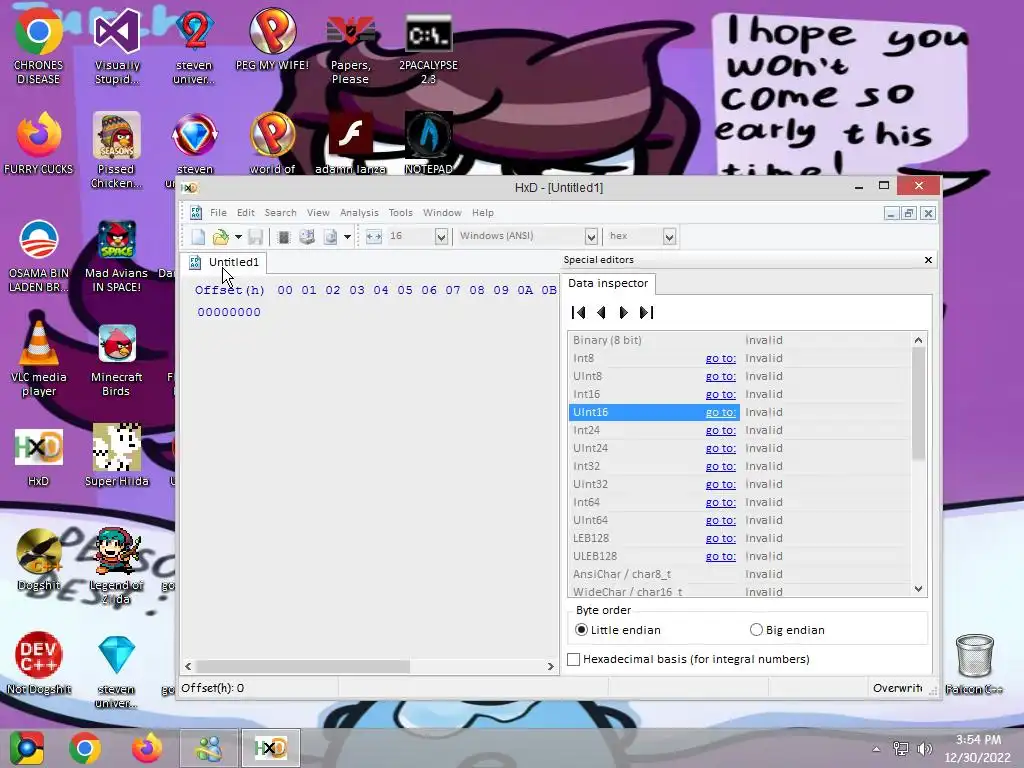The width and height of the screenshot is (1024, 768).
Task: Open disk toolbar icon in HxD
Action: [307, 236]
